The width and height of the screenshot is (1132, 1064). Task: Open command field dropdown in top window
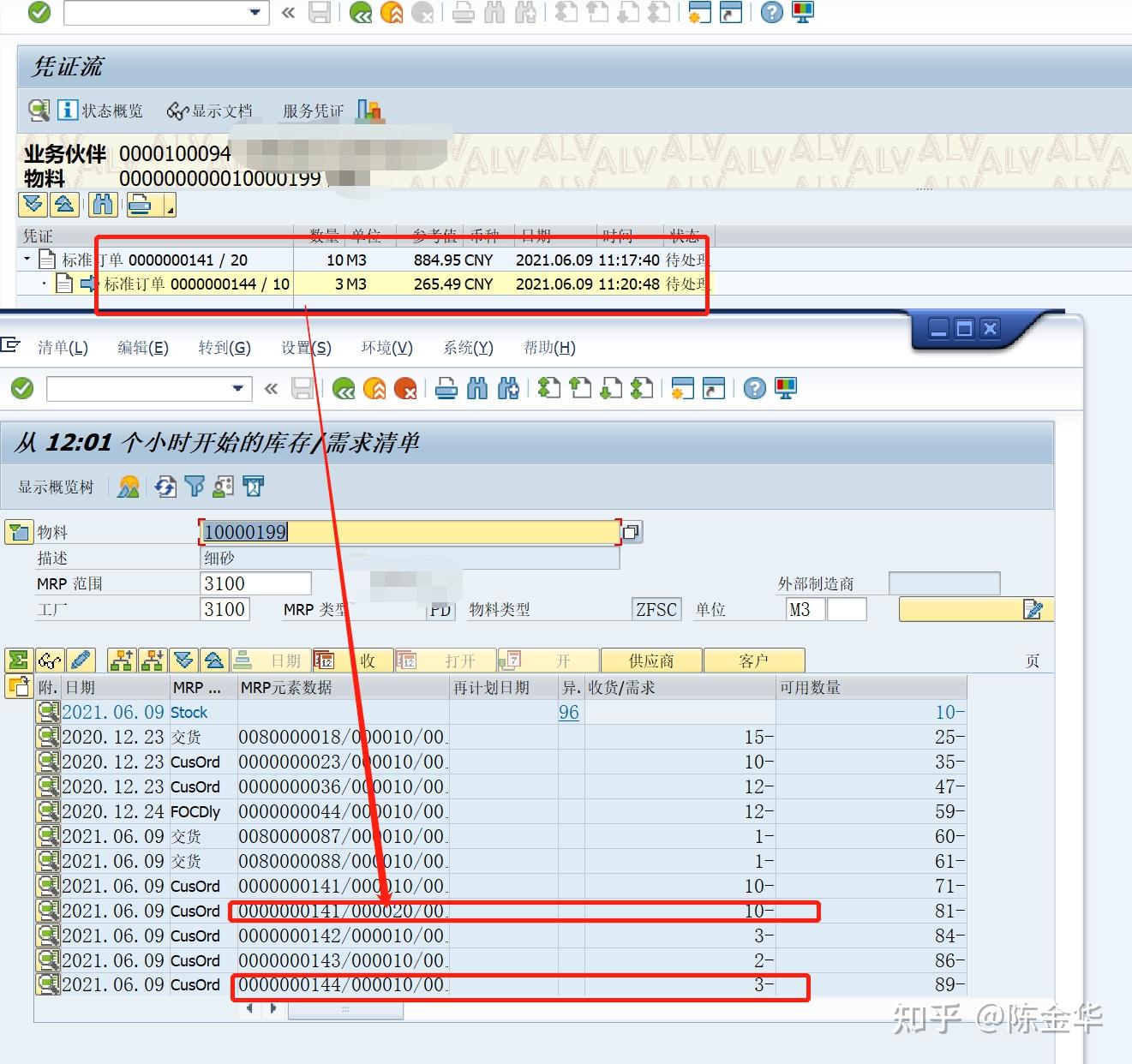pos(255,12)
